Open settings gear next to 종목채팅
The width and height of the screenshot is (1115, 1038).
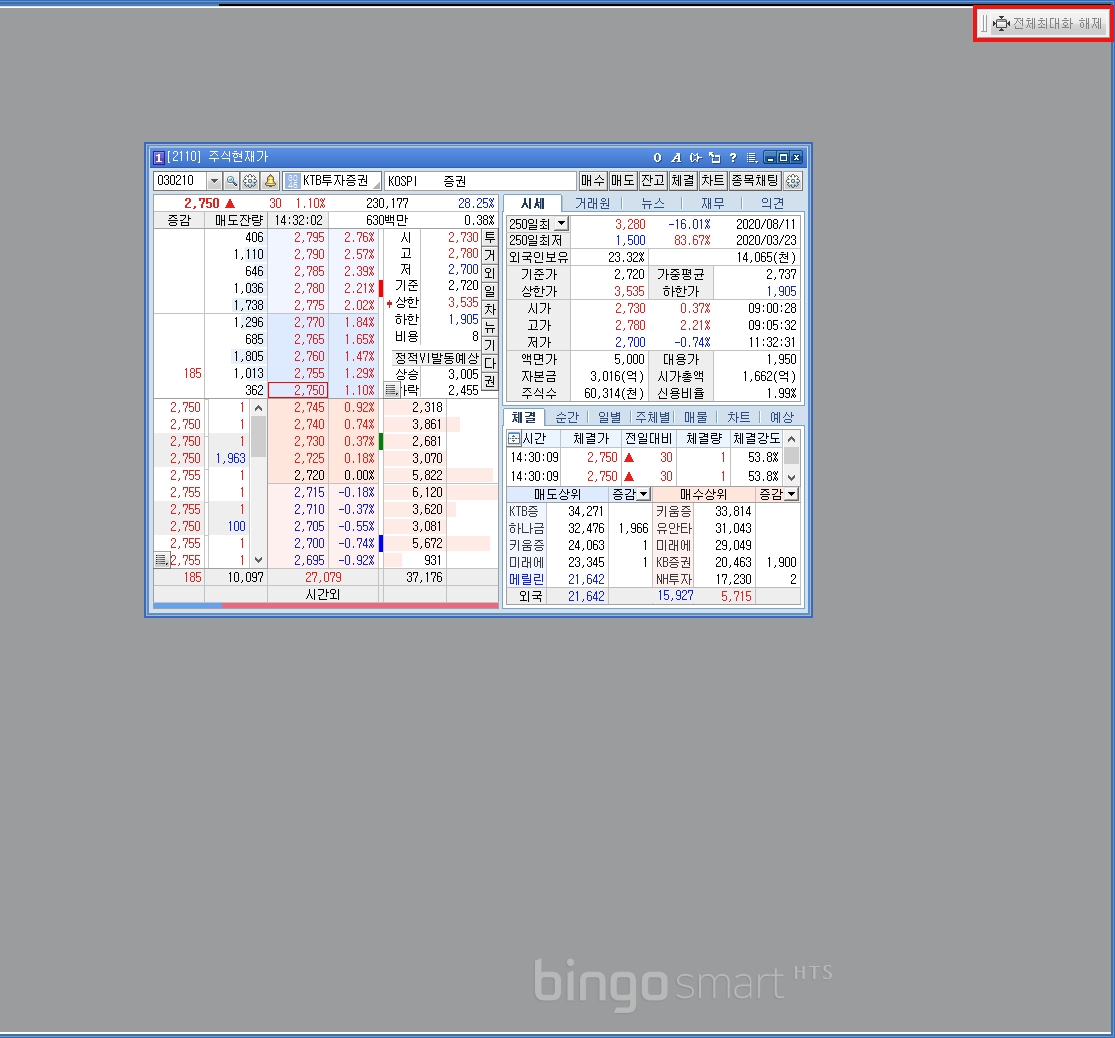pyautogui.click(x=793, y=181)
